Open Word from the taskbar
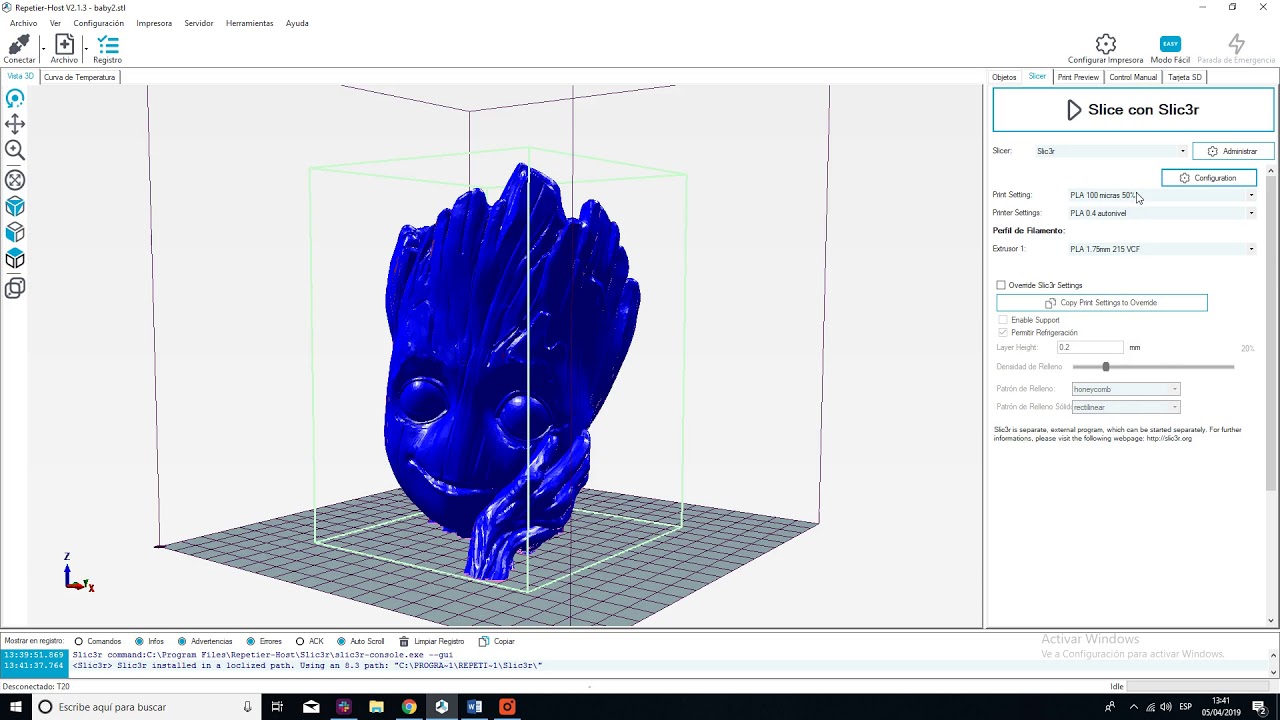This screenshot has height=720, width=1280. pyautogui.click(x=474, y=707)
